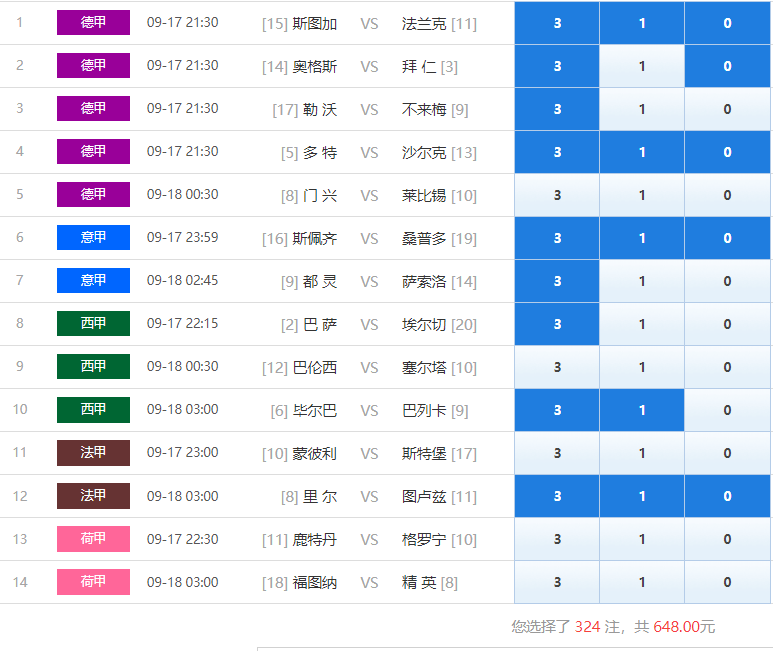
Task: Click the 意甲 league tag for 斯佩齐 match
Action: pos(93,238)
